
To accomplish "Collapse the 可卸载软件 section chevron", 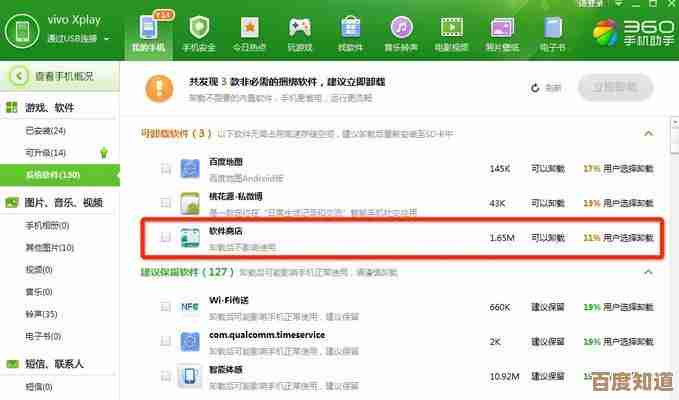I will tap(649, 133).
